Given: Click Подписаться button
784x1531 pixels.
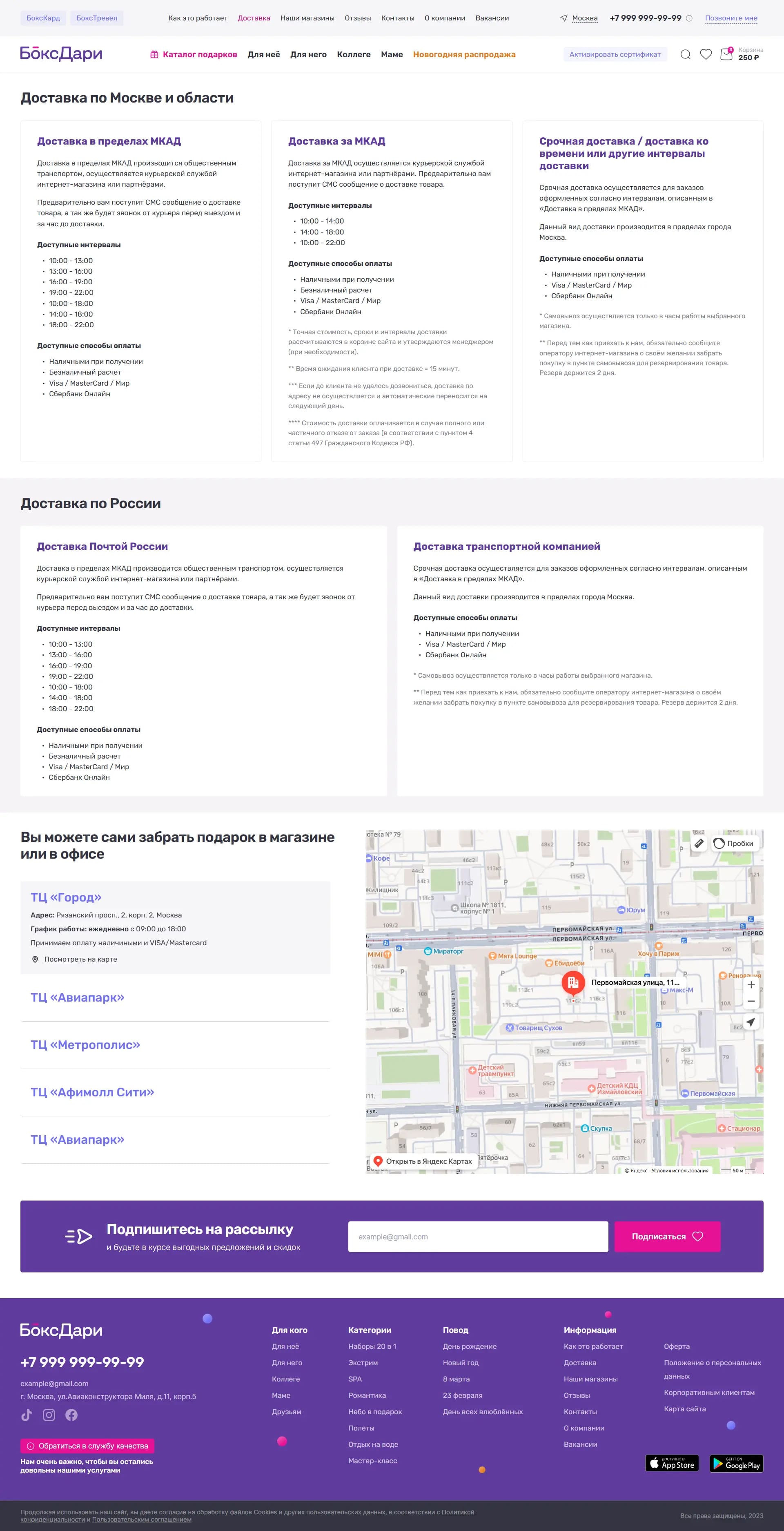Looking at the screenshot, I should (x=667, y=1237).
